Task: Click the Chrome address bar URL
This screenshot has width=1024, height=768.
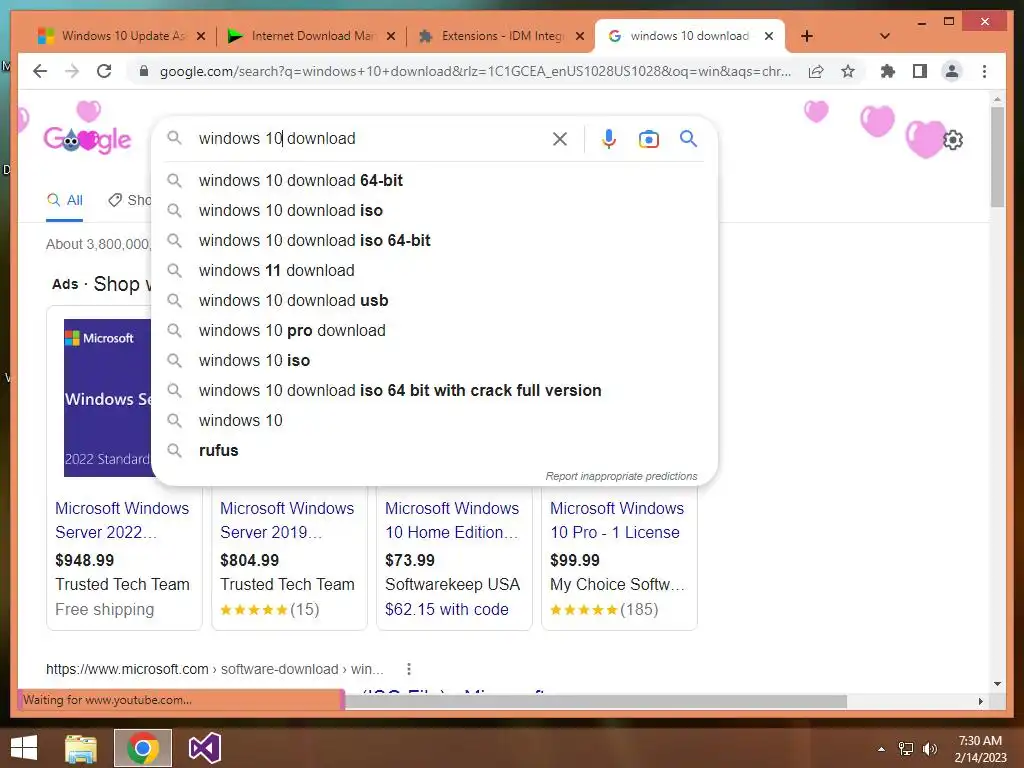Action: pos(475,71)
